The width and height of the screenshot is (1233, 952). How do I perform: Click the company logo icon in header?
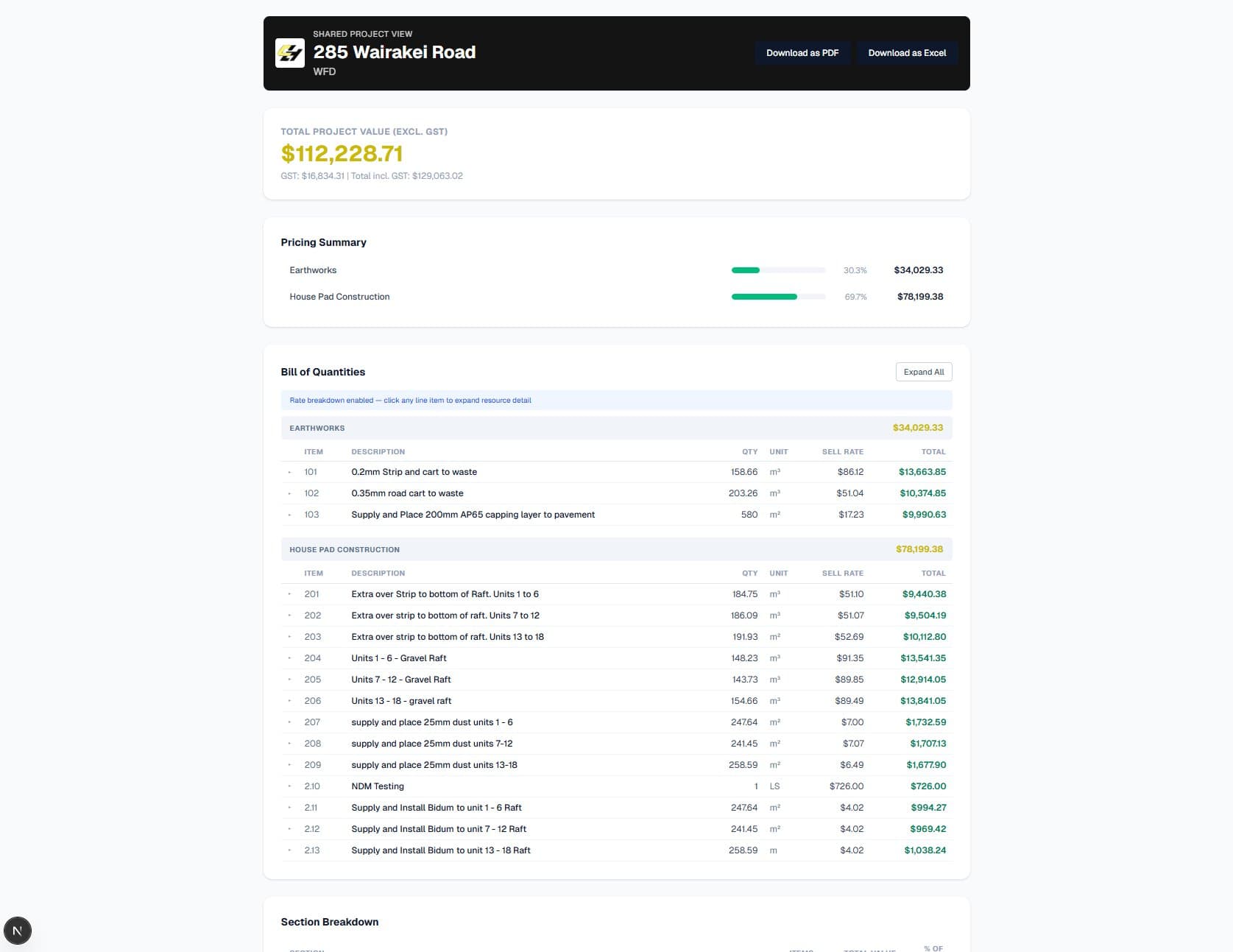pyautogui.click(x=289, y=53)
